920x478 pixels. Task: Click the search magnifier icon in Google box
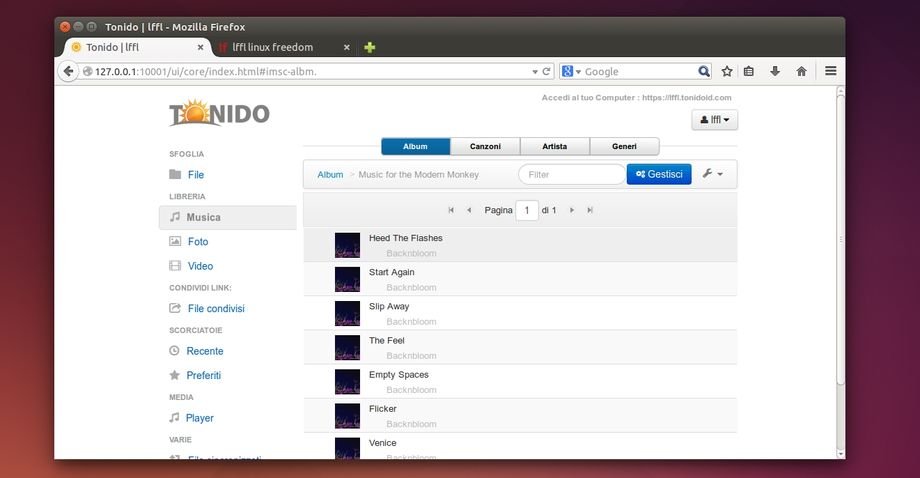click(x=703, y=72)
